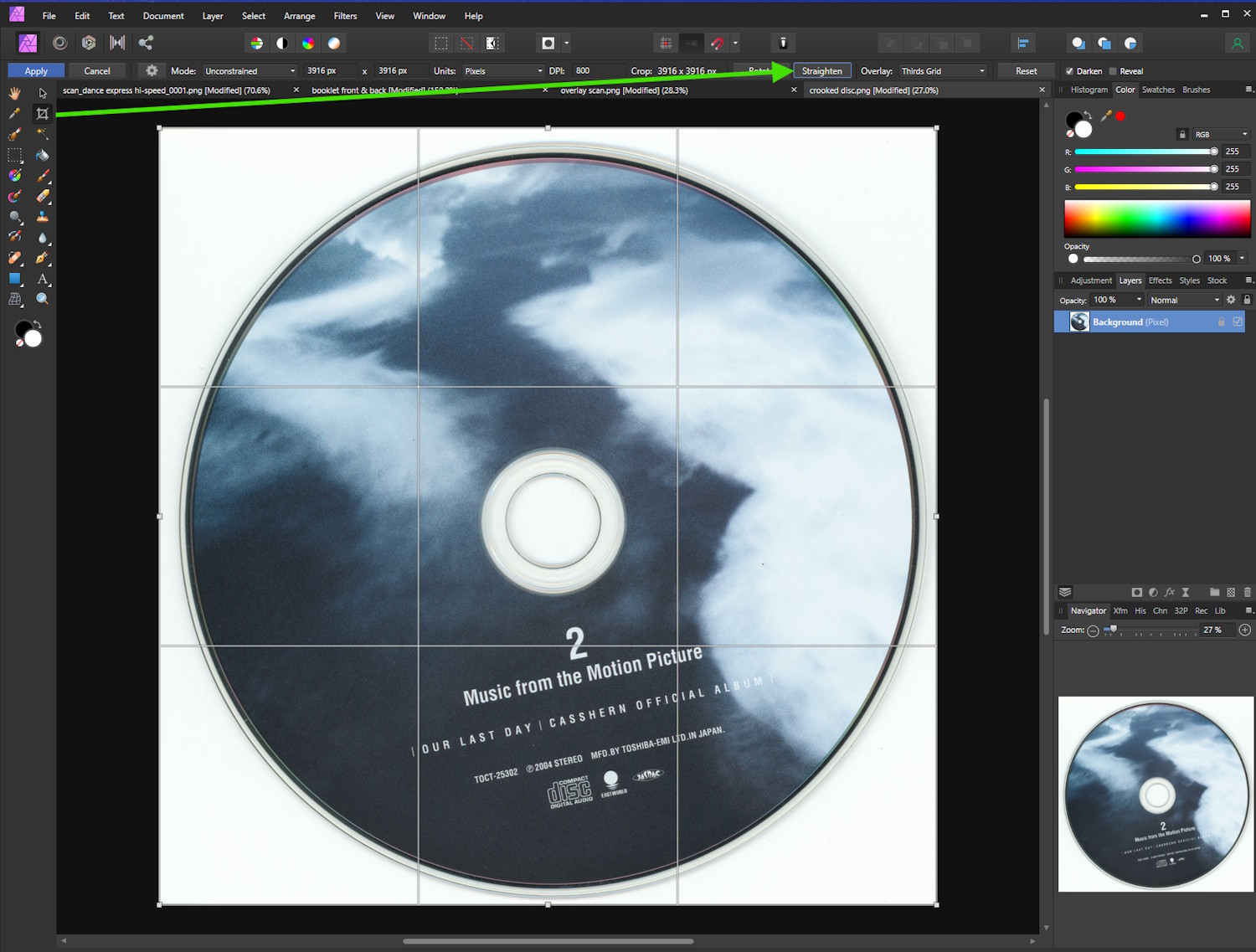This screenshot has width=1256, height=952.
Task: Pick the Flood Fill bucket tool
Action: pyautogui.click(x=42, y=155)
